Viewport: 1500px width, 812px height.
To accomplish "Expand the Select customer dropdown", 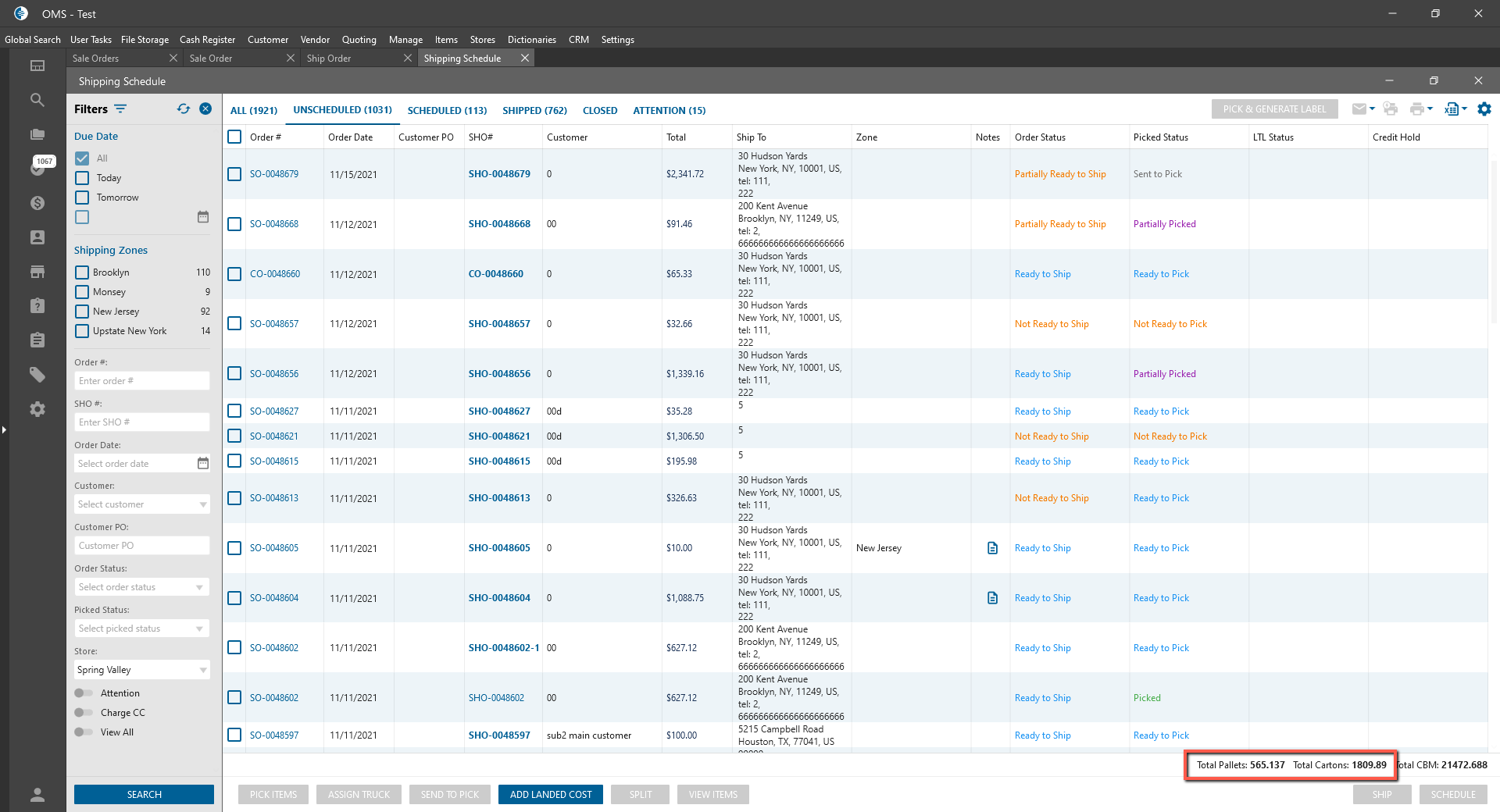I will tap(142, 504).
